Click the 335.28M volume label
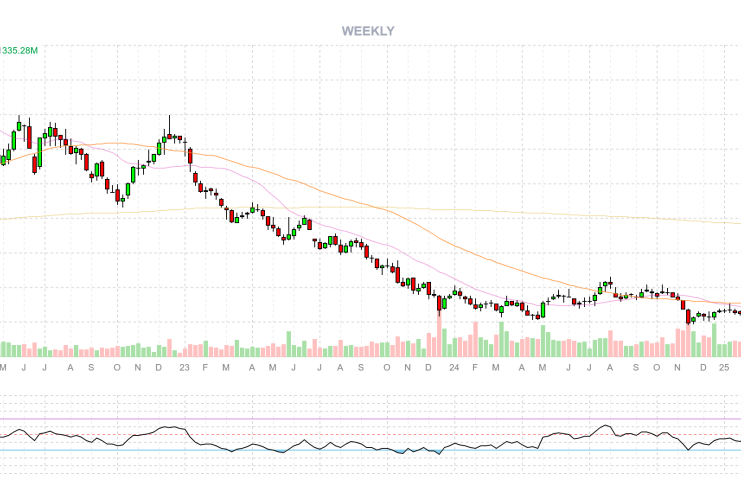Image resolution: width=741 pixels, height=486 pixels. tap(20, 49)
